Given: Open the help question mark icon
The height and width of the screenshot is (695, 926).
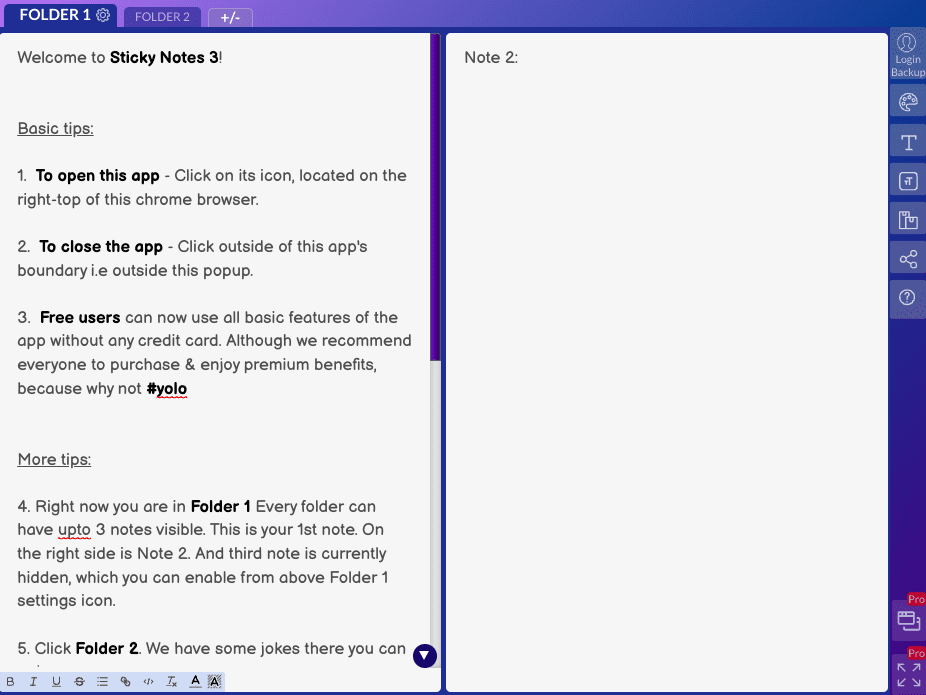Looking at the screenshot, I should pos(908,298).
